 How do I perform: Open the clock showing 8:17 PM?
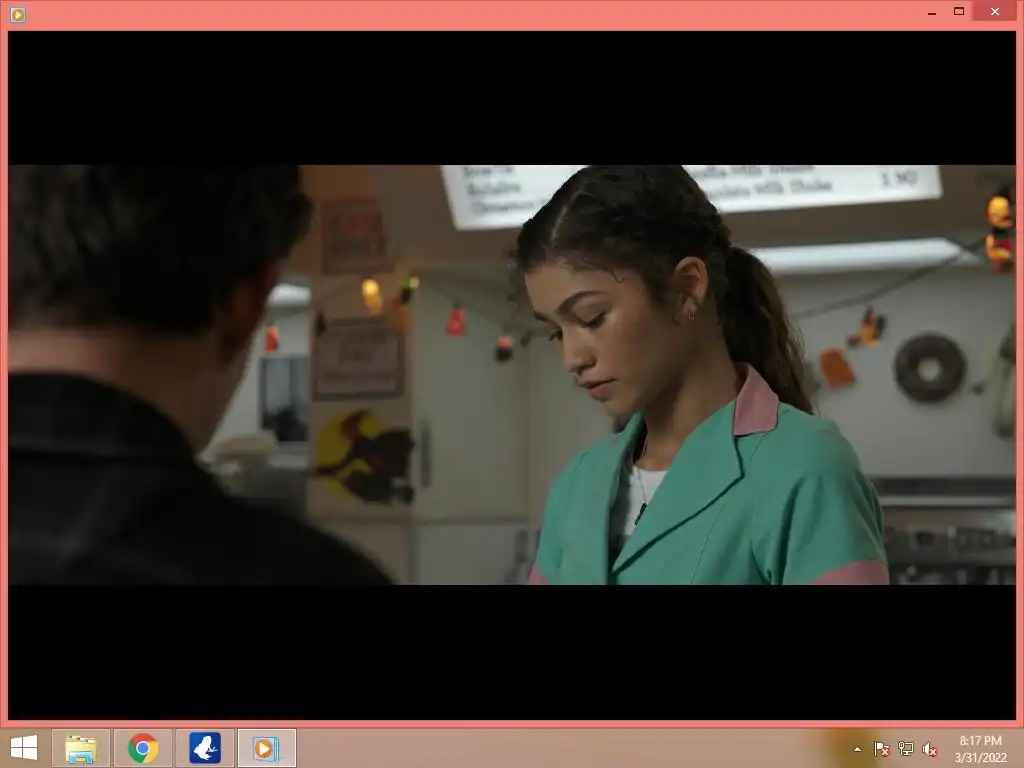pos(980,749)
